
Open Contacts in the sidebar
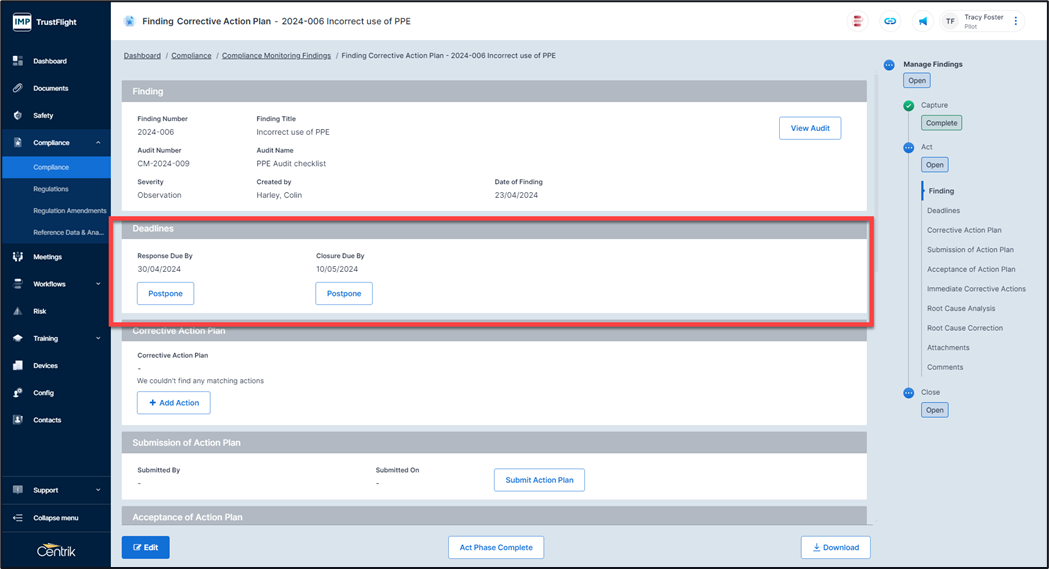click(47, 420)
